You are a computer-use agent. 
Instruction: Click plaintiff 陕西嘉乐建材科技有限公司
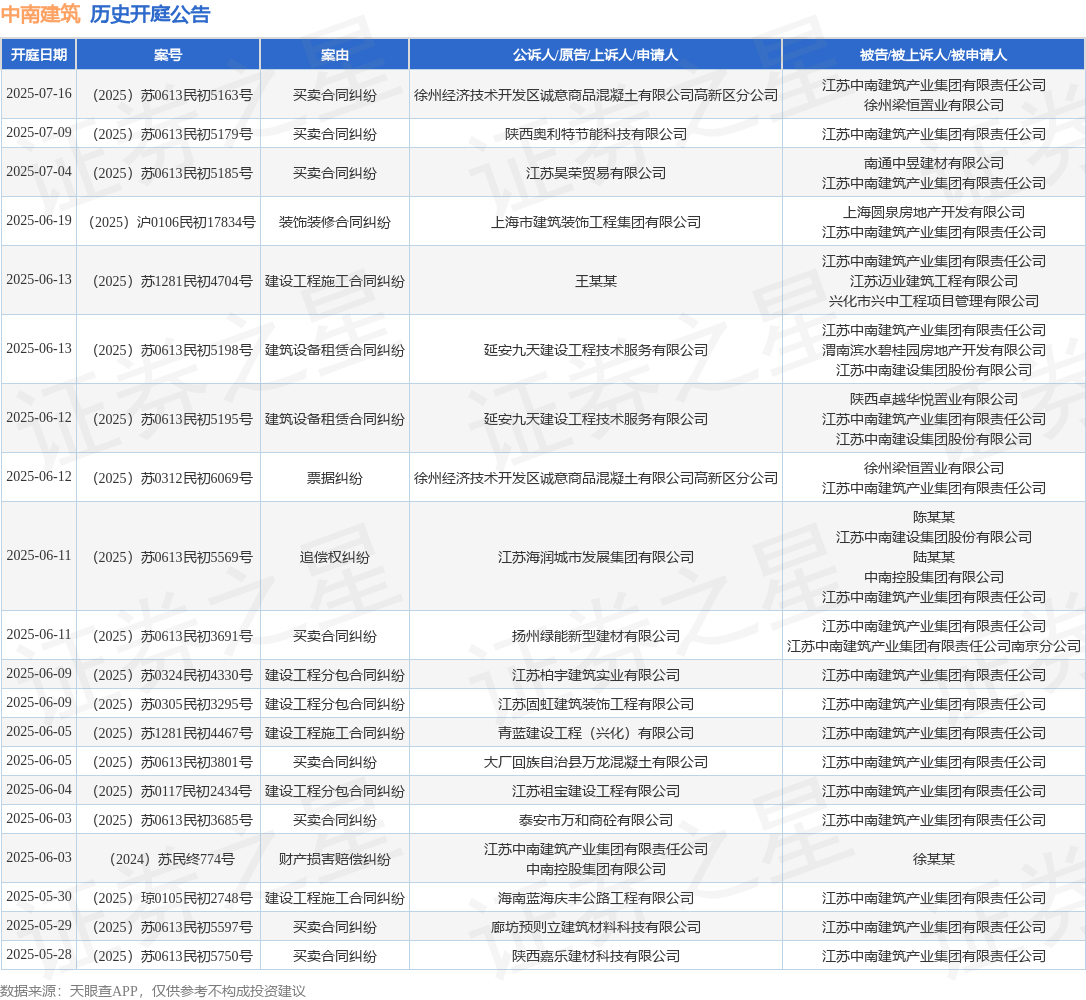[596, 956]
